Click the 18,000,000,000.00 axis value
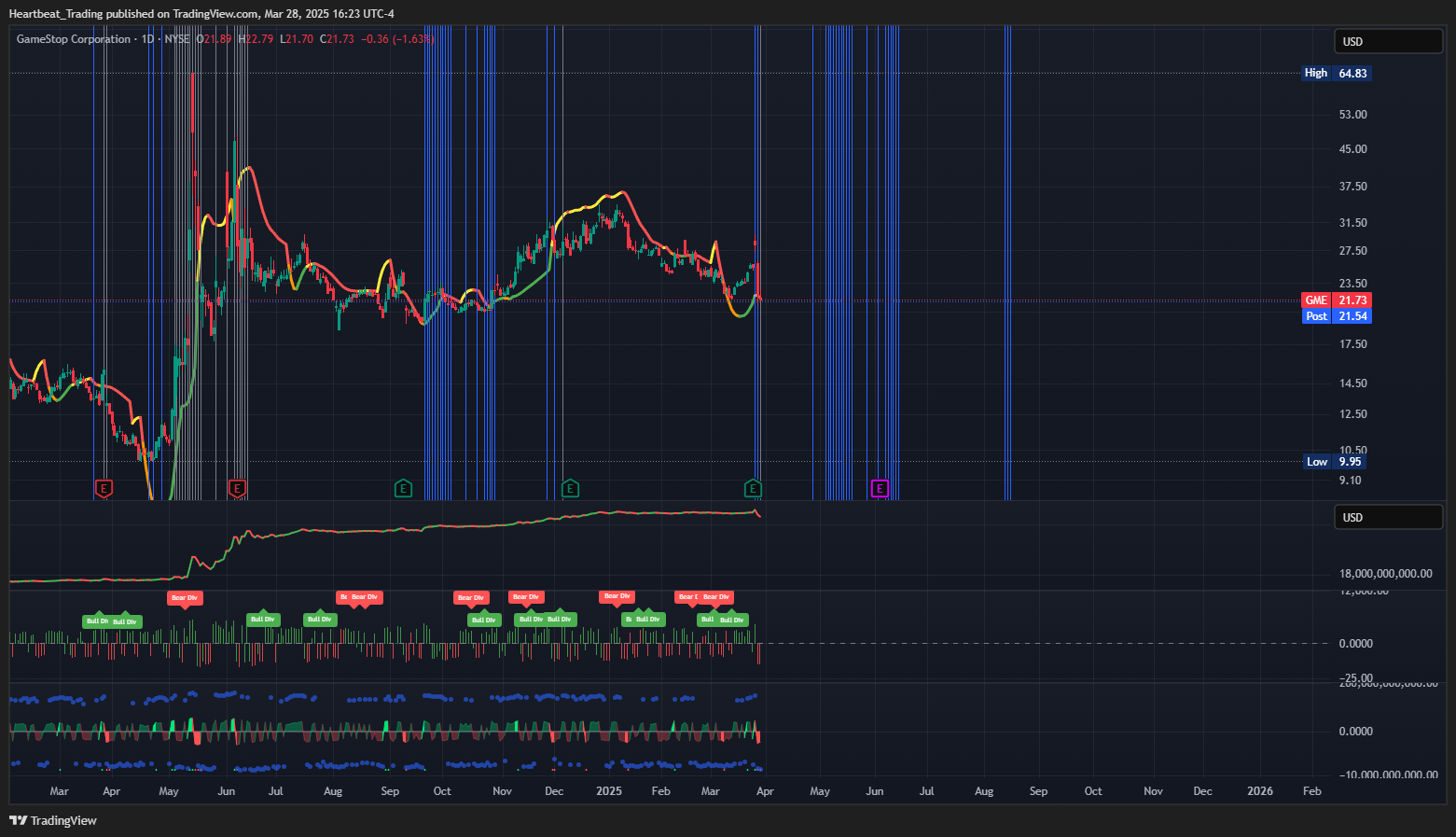Viewport: 1456px width, 837px height. [x=1385, y=574]
